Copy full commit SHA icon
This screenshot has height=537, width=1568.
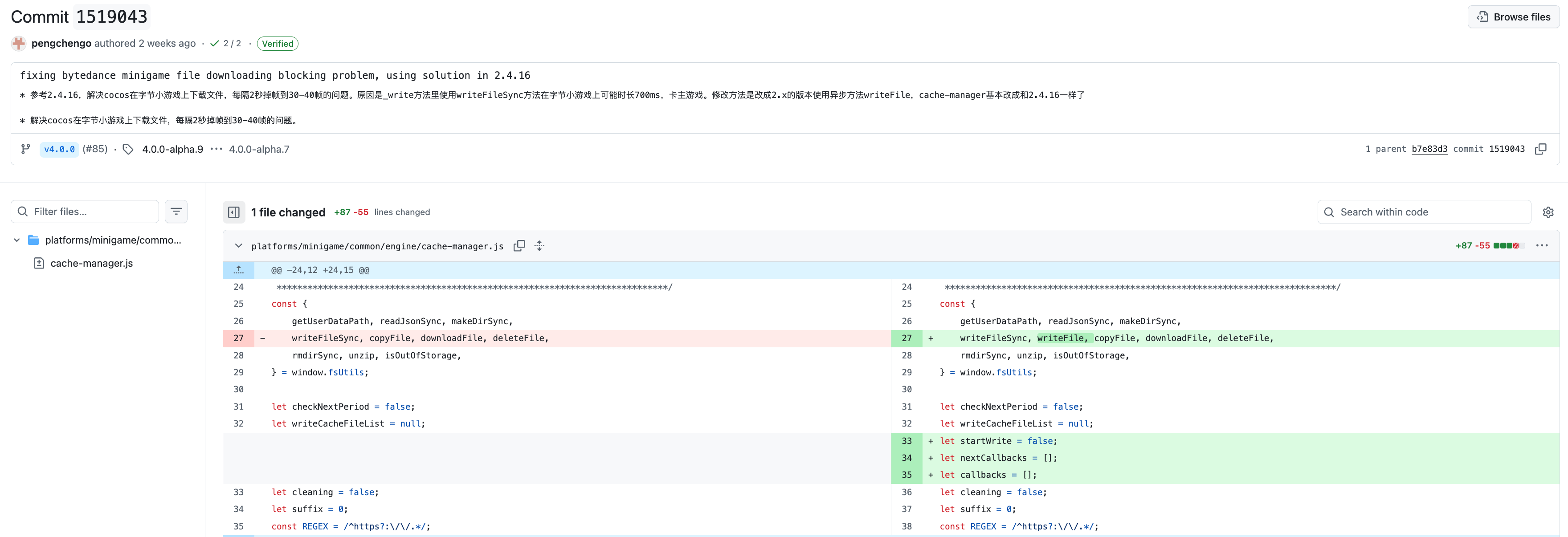coord(1541,149)
